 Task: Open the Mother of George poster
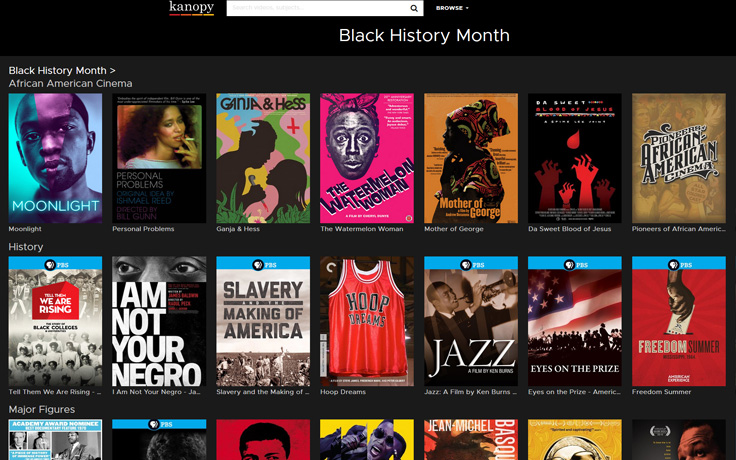(471, 158)
